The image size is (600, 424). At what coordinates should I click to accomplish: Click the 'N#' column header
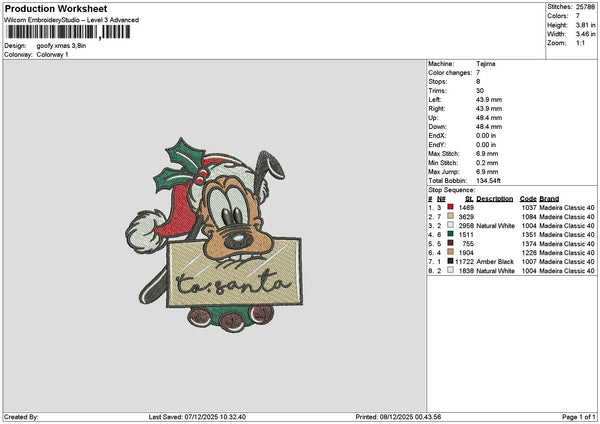441,199
